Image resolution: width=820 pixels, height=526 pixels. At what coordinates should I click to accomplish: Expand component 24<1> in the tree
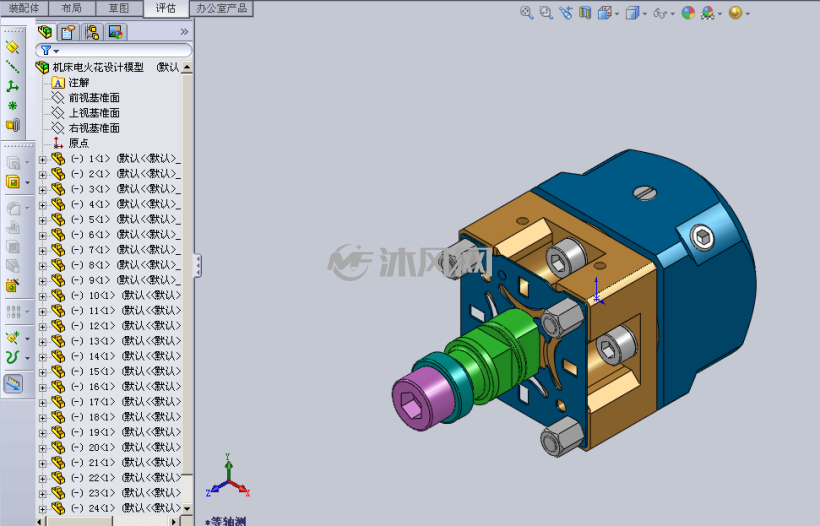tap(43, 509)
